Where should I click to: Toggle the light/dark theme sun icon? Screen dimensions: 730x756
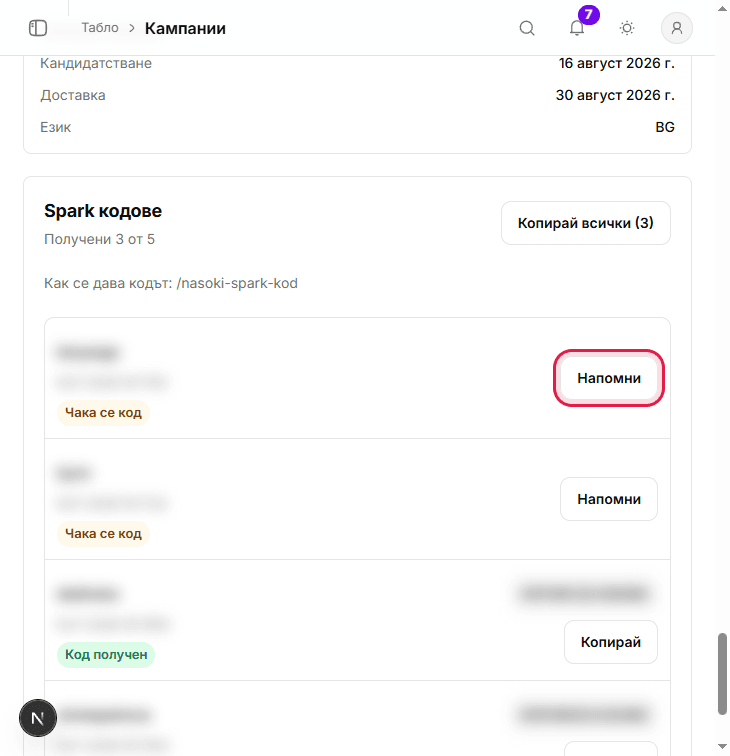click(626, 28)
